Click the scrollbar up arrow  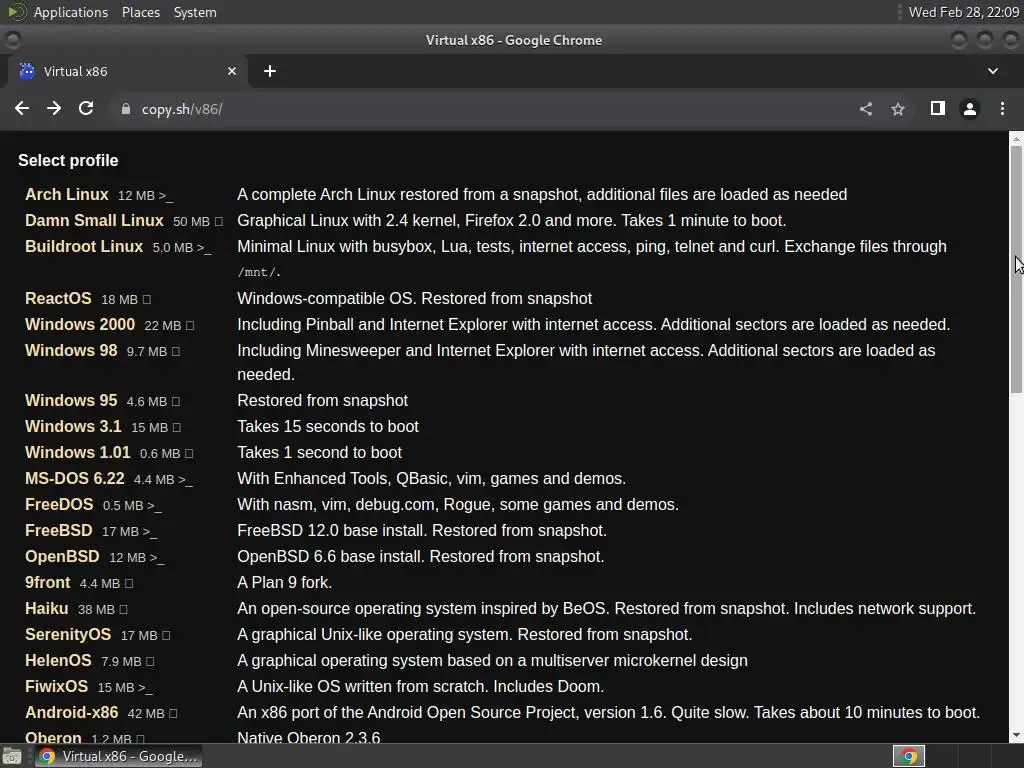pyautogui.click(x=1016, y=138)
